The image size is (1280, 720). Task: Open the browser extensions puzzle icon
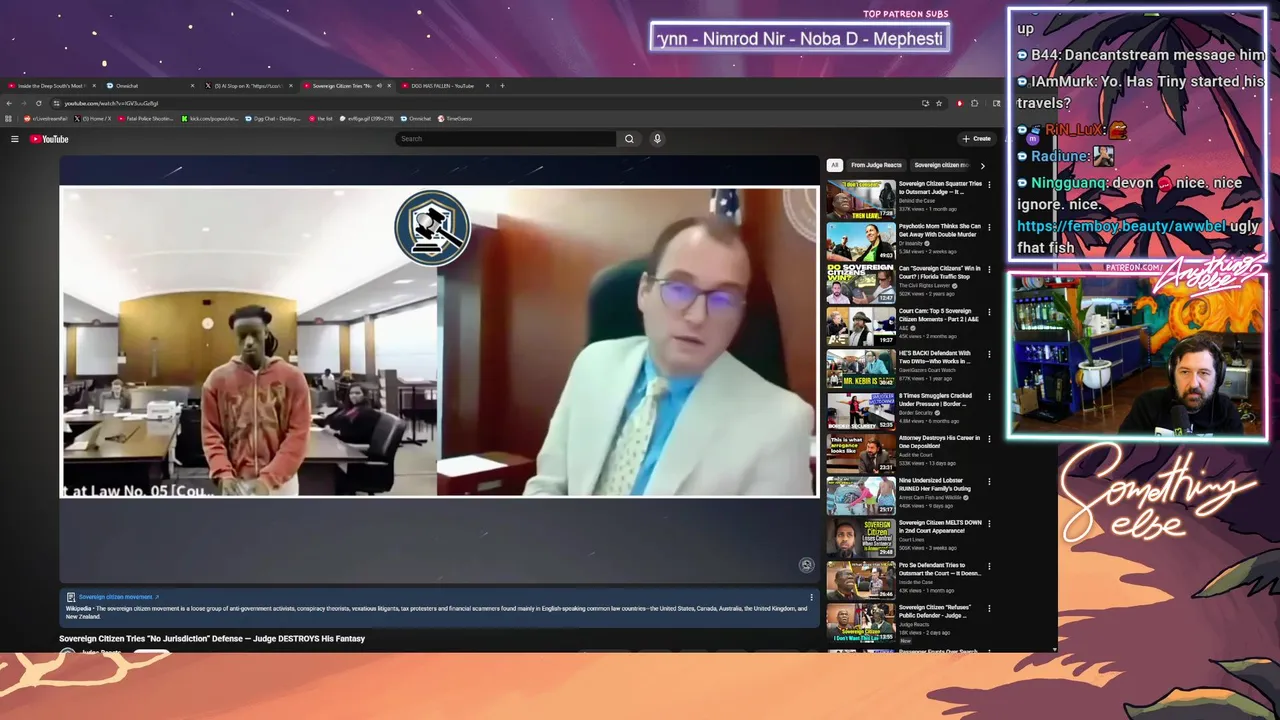(x=975, y=103)
